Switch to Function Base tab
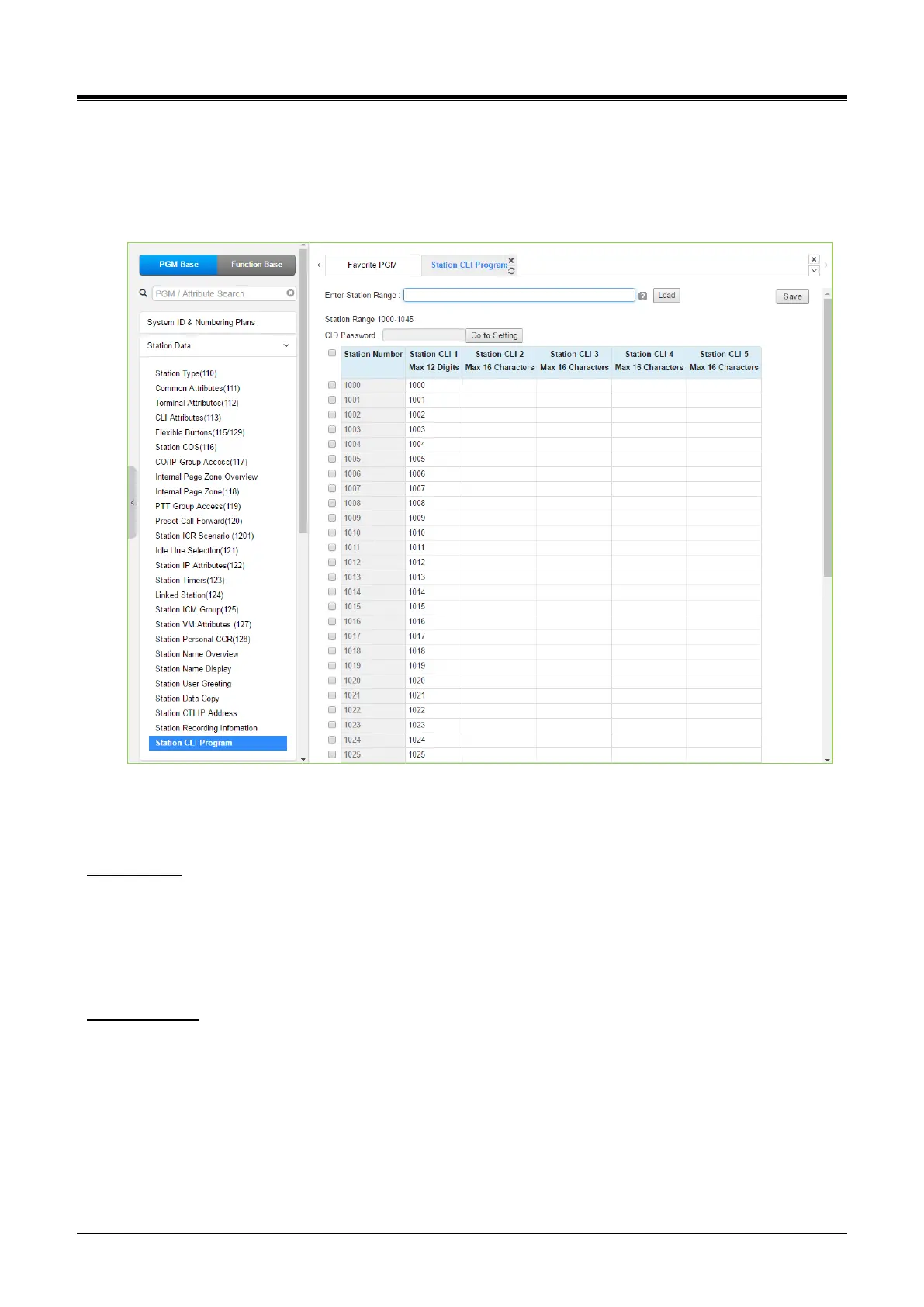Image resolution: width=924 pixels, height=1307 pixels. pos(257,265)
